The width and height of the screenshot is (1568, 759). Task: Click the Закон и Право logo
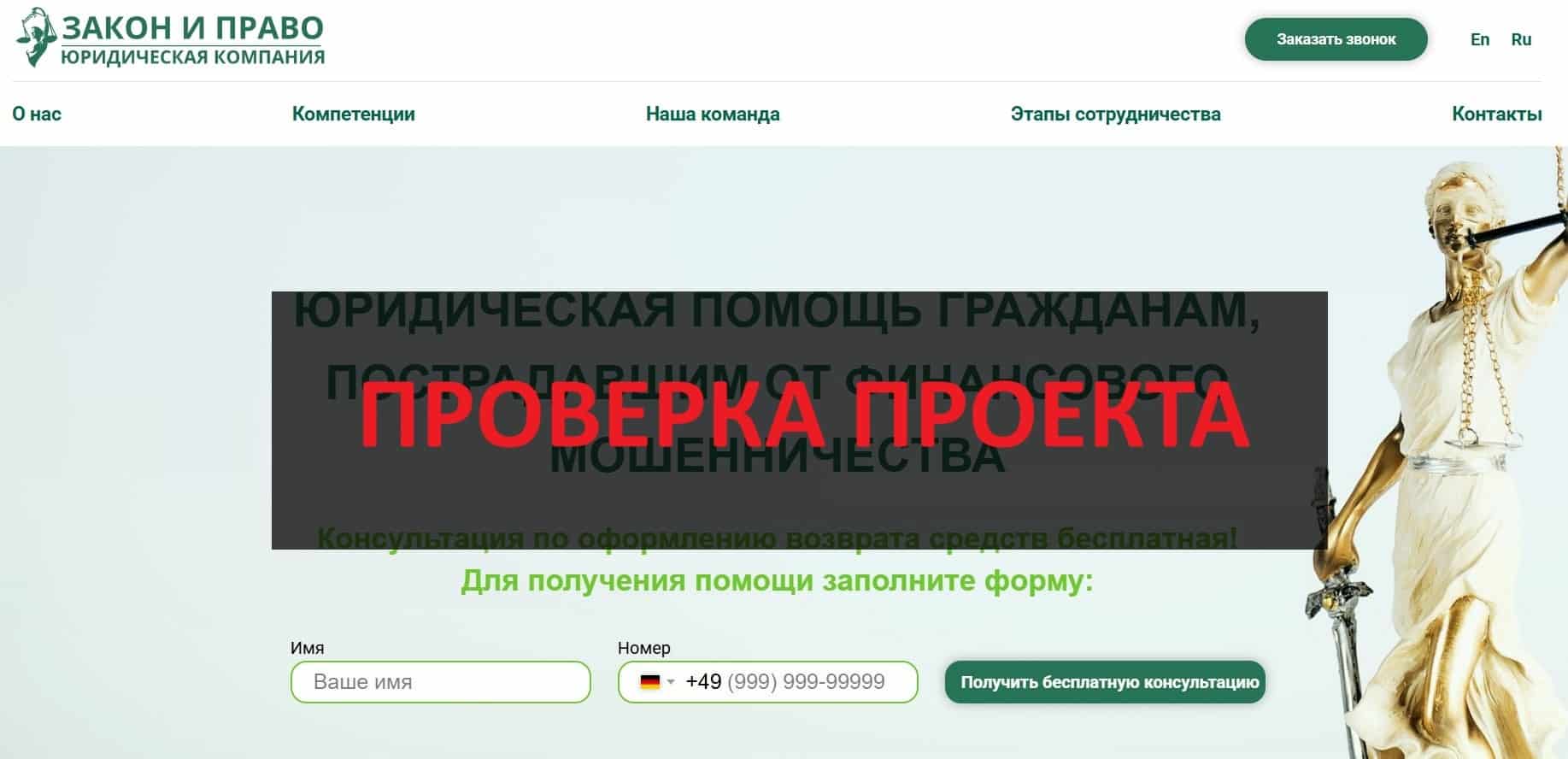click(x=171, y=38)
